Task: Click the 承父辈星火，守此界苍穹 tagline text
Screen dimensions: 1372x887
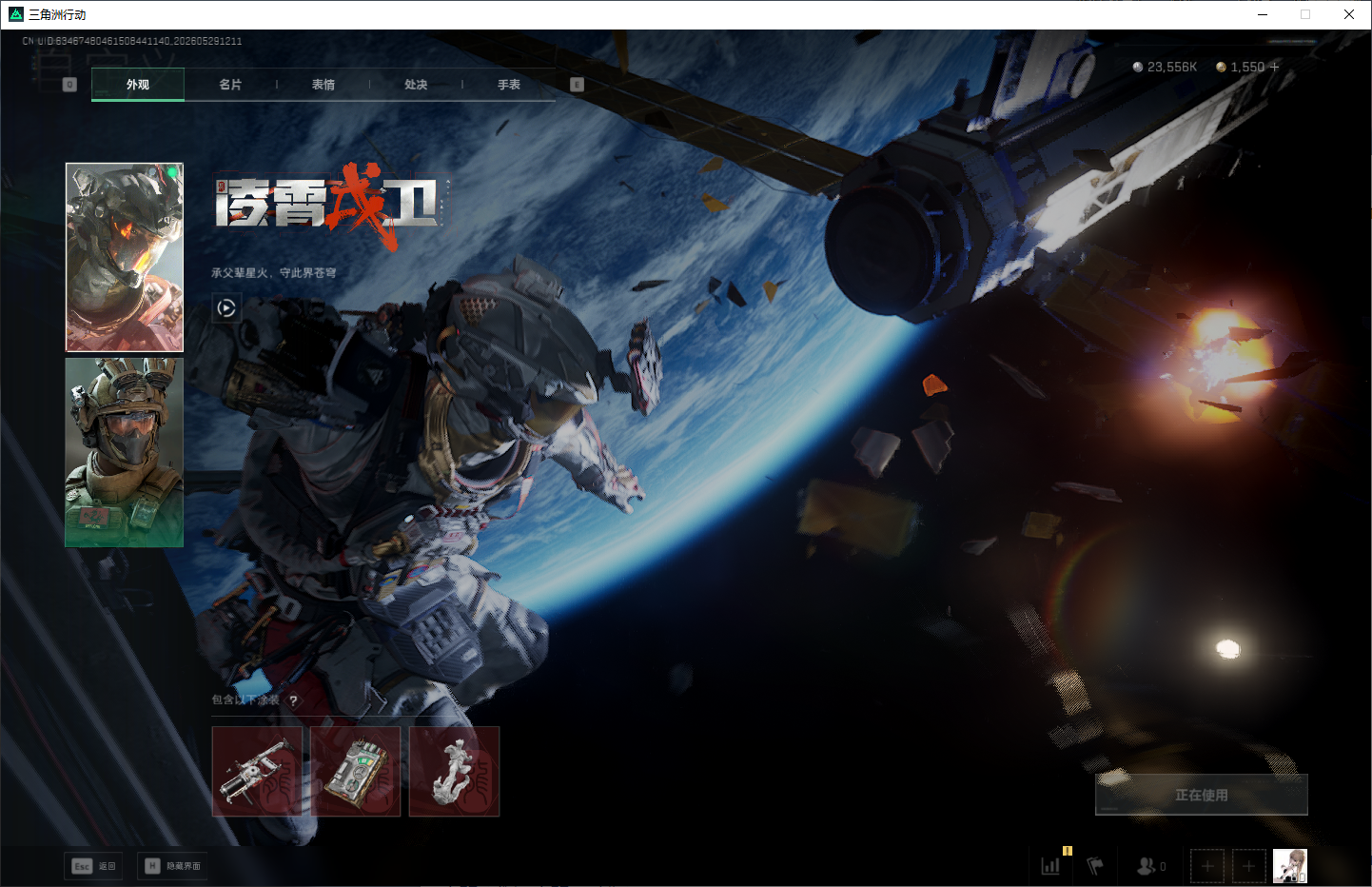Action: tap(273, 273)
